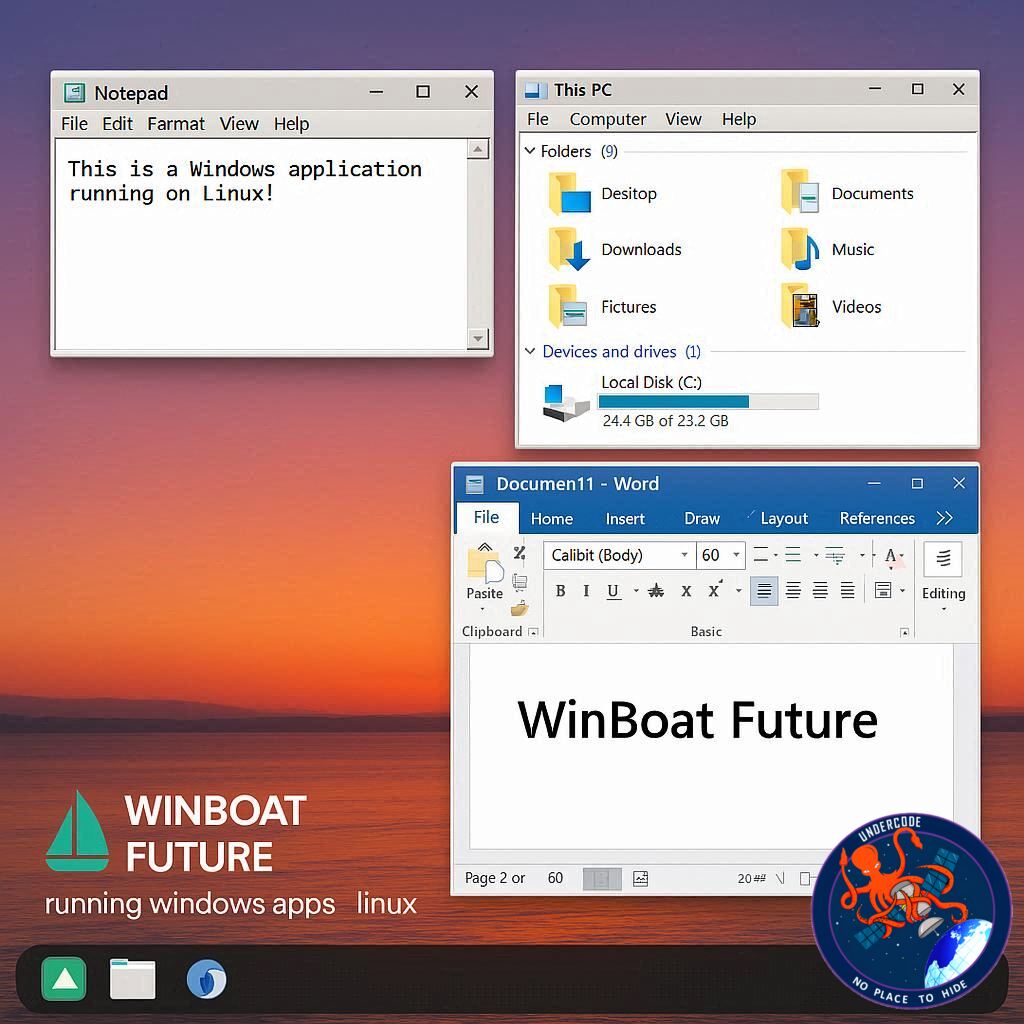Open the Farmat menu in Notepad
The image size is (1024, 1024).
(x=176, y=123)
